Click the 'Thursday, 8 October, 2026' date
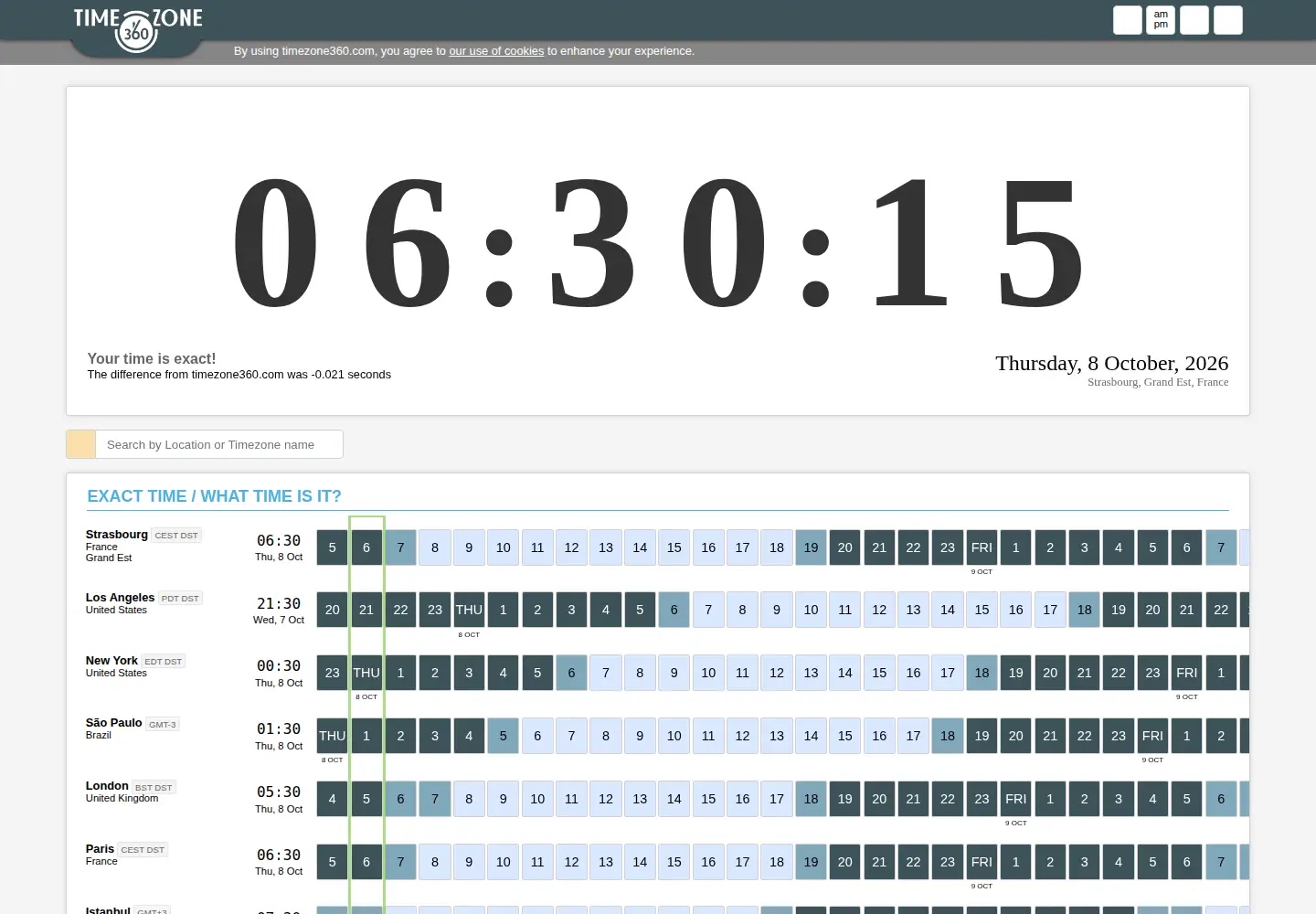Viewport: 1316px width, 914px height. coord(1111,363)
